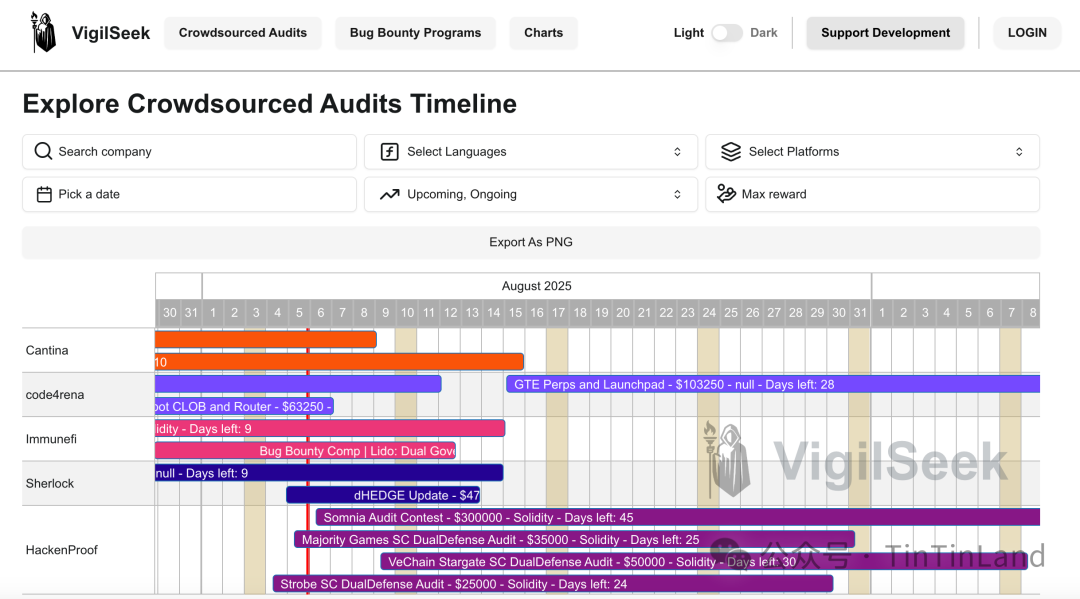Click the LOGIN button
The height and width of the screenshot is (599, 1080).
1027,33
